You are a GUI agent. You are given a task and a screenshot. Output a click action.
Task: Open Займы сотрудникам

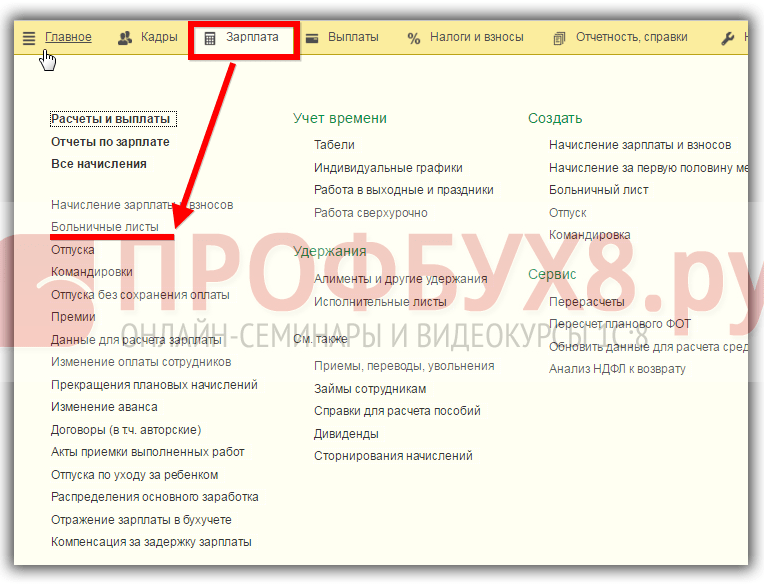coord(370,389)
